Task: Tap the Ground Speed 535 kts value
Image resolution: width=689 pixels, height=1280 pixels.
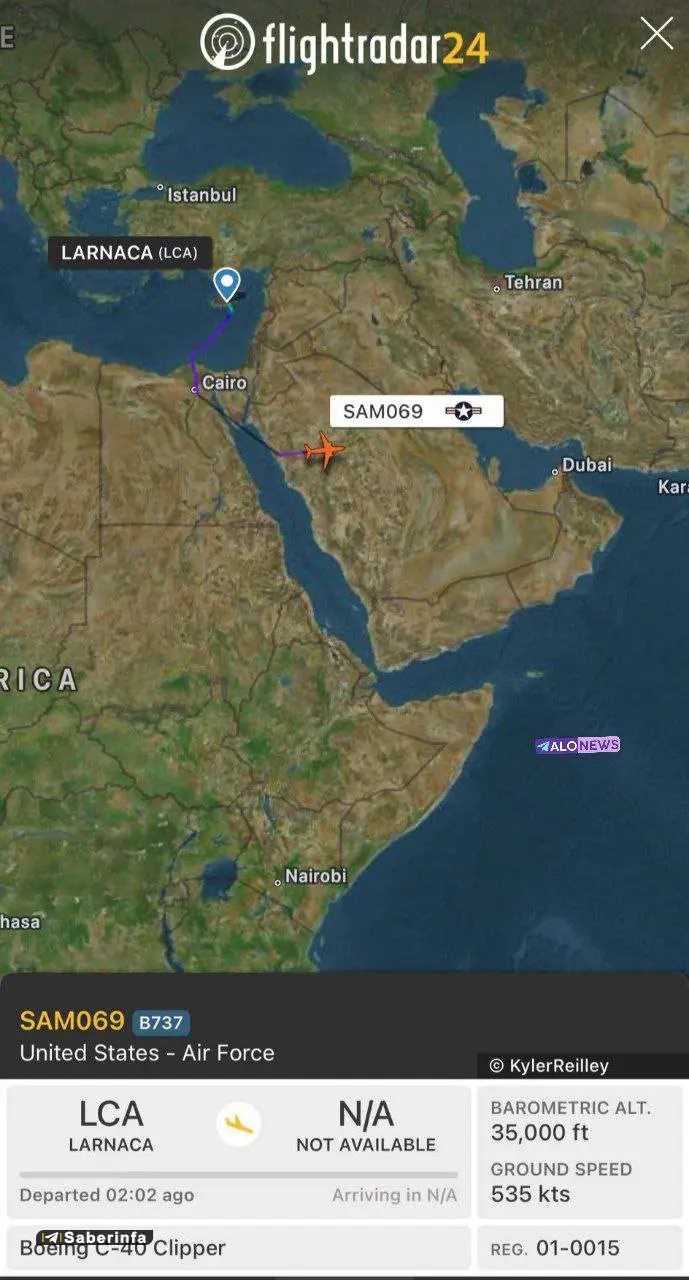Action: [x=531, y=1194]
